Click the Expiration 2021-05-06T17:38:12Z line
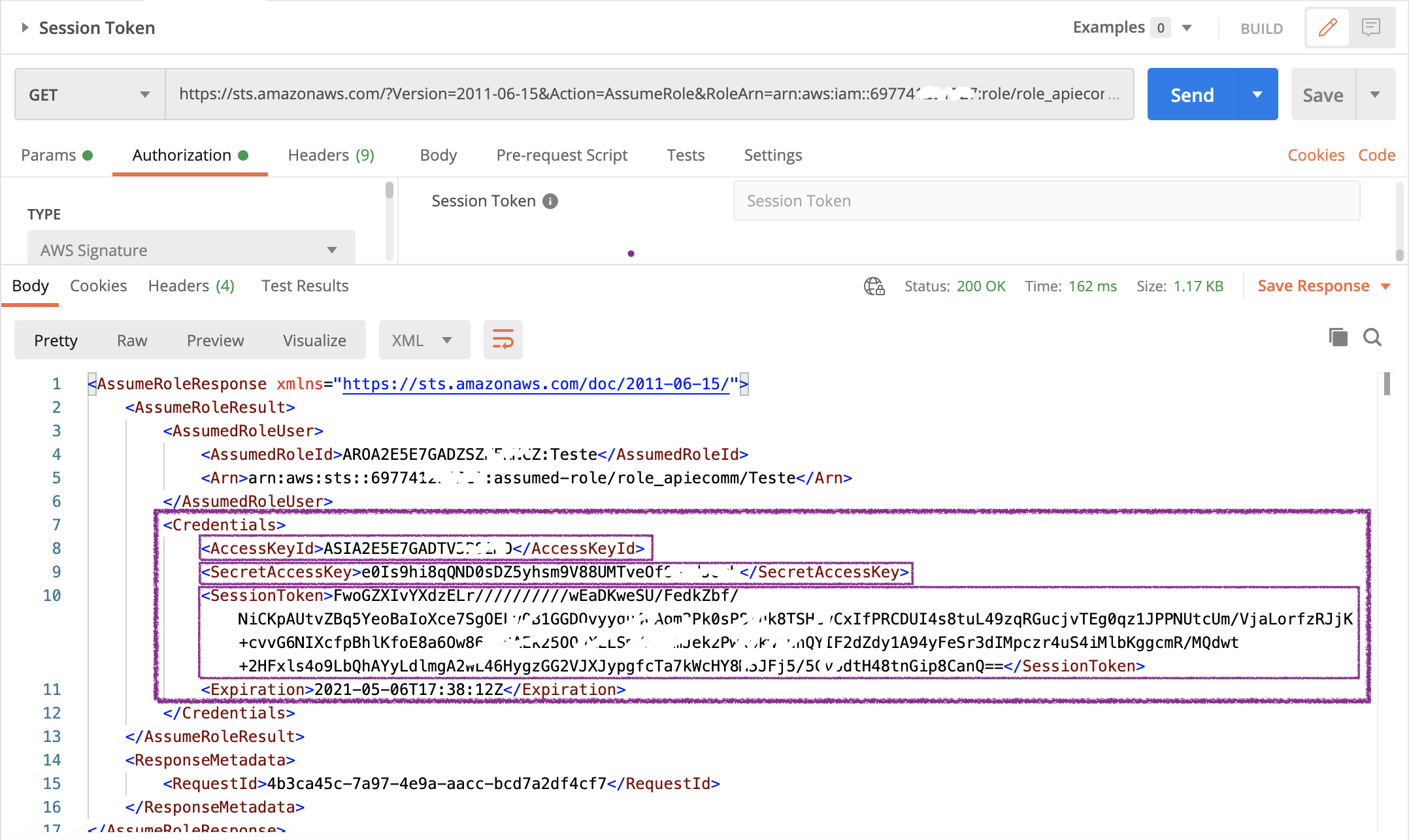Image resolution: width=1409 pixels, height=840 pixels. pos(413,690)
